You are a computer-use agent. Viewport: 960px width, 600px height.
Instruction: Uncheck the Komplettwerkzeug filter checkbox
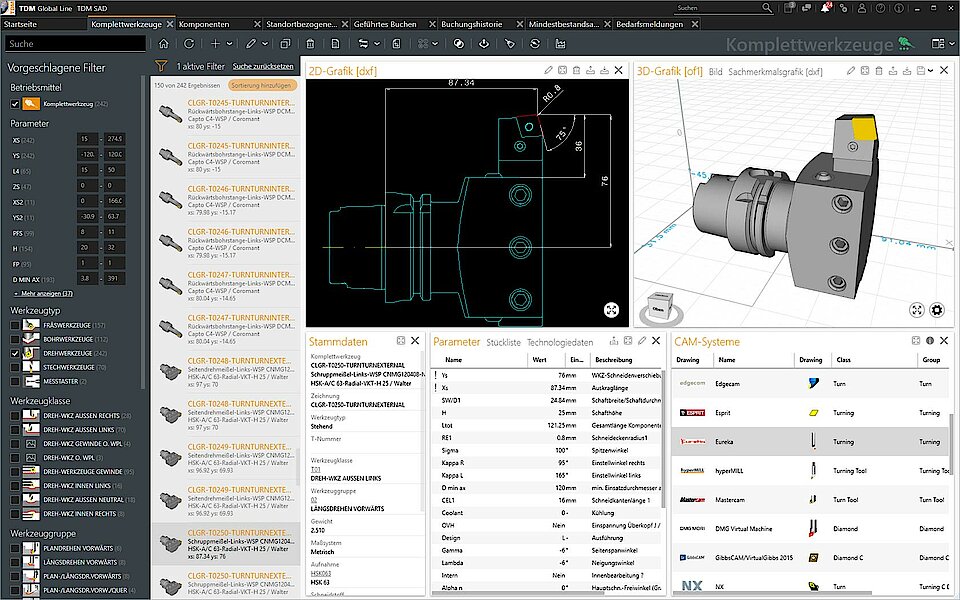point(15,103)
